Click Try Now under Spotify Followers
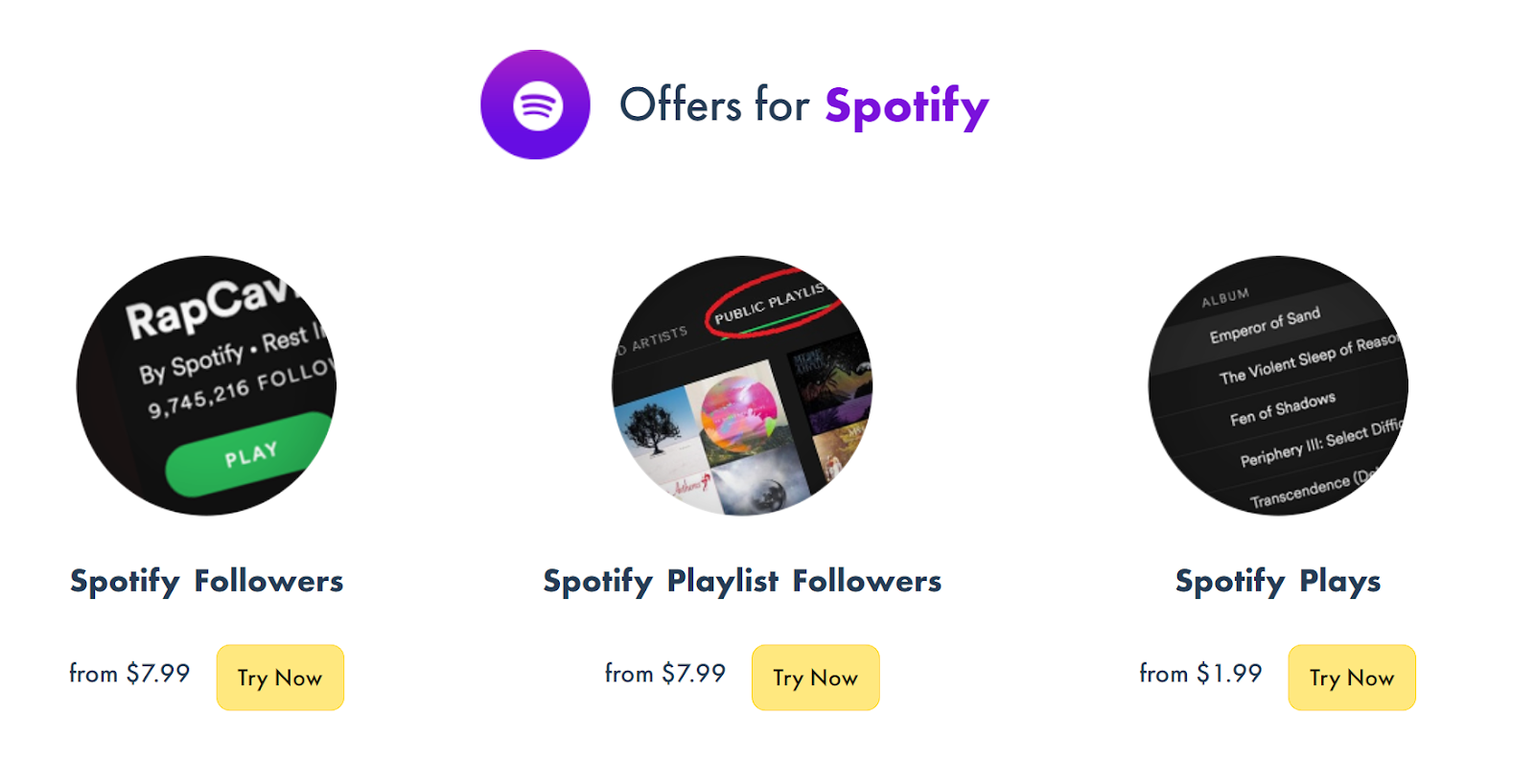 coord(280,678)
